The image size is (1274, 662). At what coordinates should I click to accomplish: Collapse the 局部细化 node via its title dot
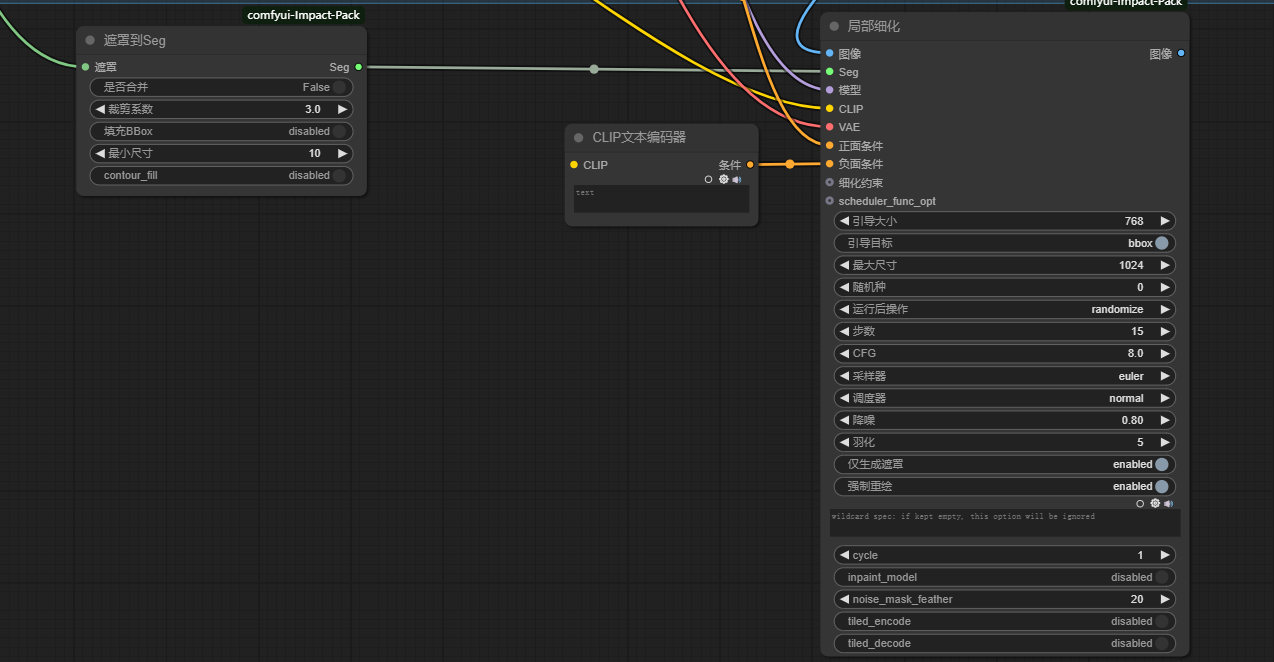(834, 27)
